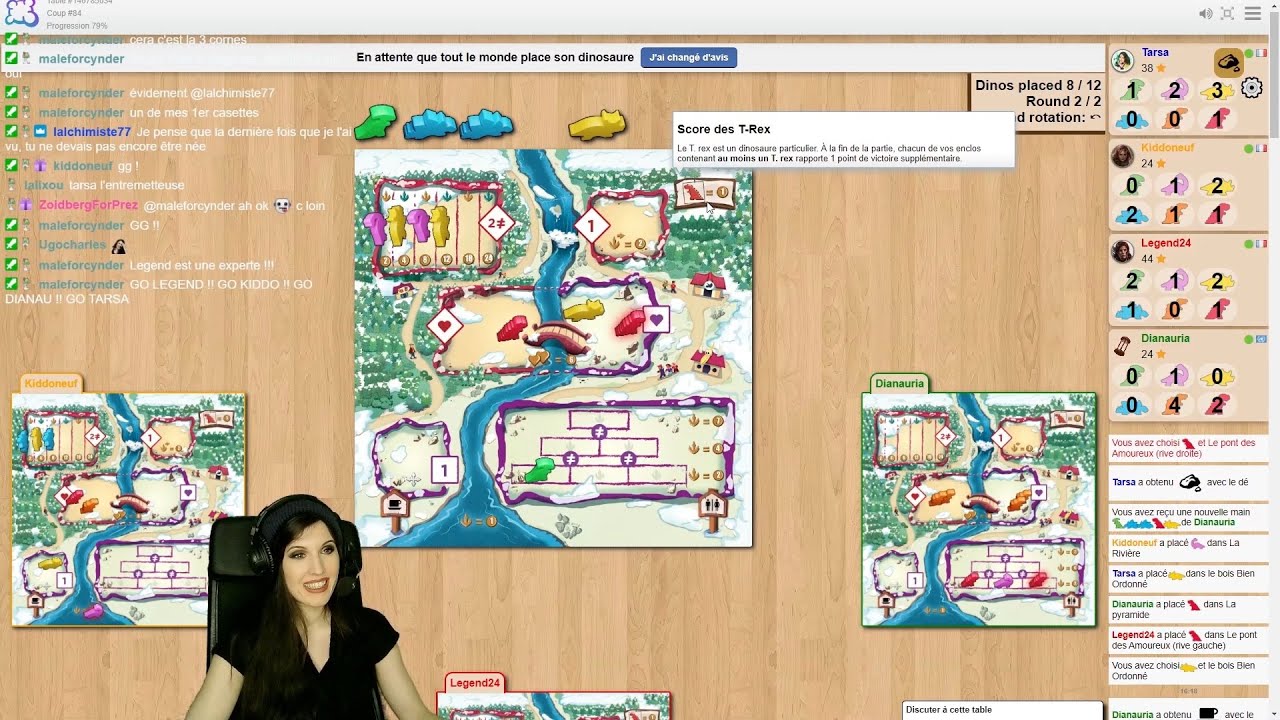1280x720 pixels.
Task: Click Tarsa's green dinosaur counter
Action: [x=1131, y=91]
